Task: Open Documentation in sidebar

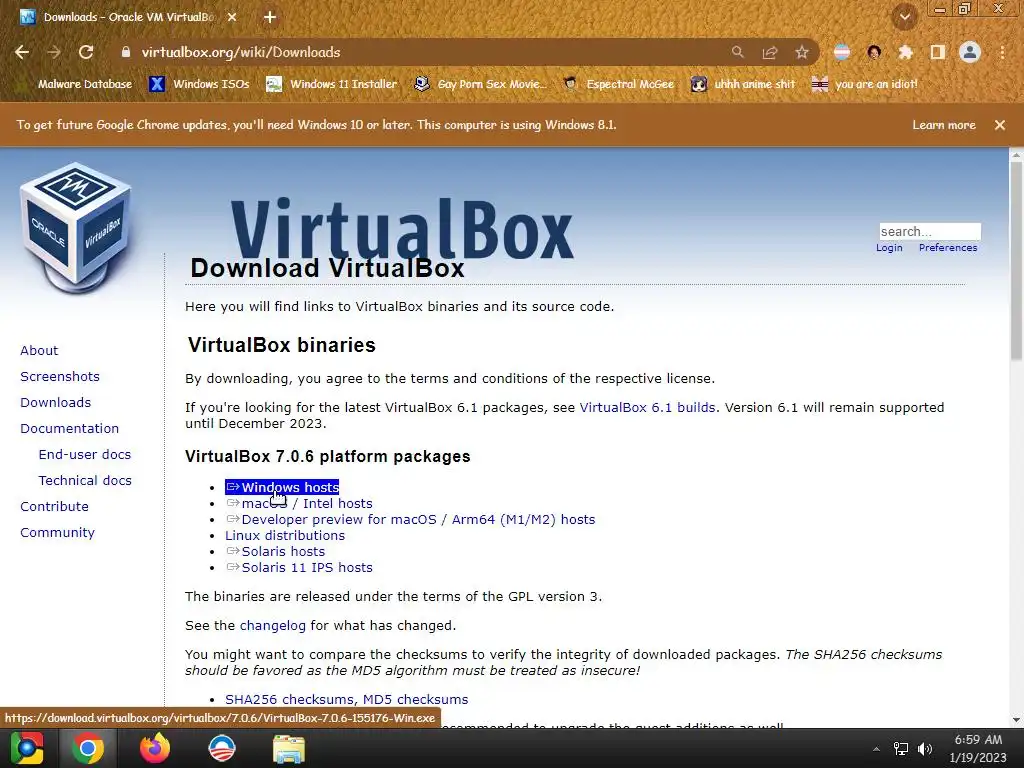Action: click(x=70, y=429)
